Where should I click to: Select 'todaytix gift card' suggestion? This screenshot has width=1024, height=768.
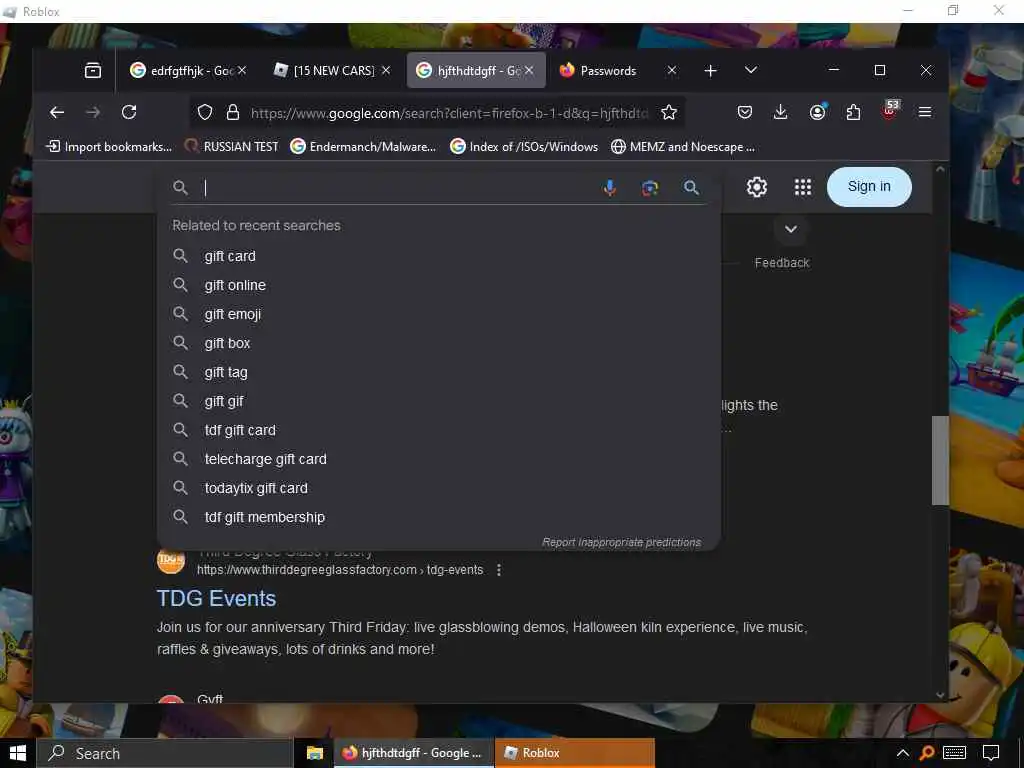tap(439, 488)
